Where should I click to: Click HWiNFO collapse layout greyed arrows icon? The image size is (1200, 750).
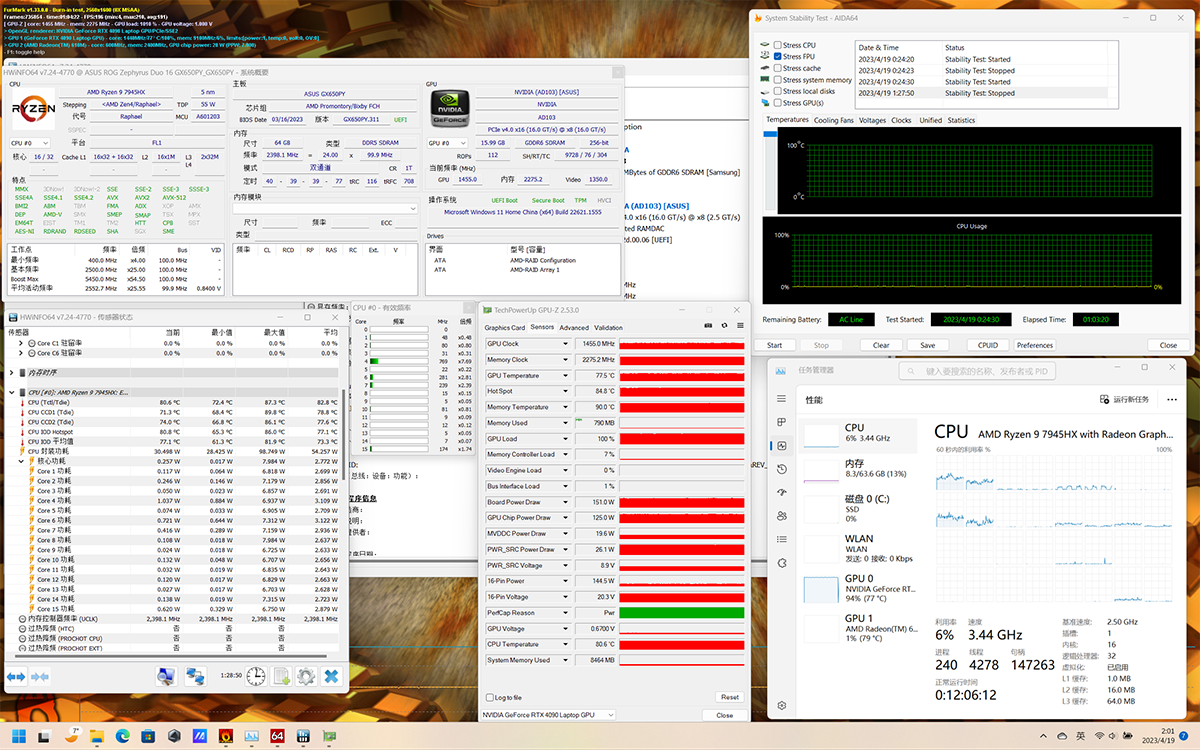[x=40, y=677]
